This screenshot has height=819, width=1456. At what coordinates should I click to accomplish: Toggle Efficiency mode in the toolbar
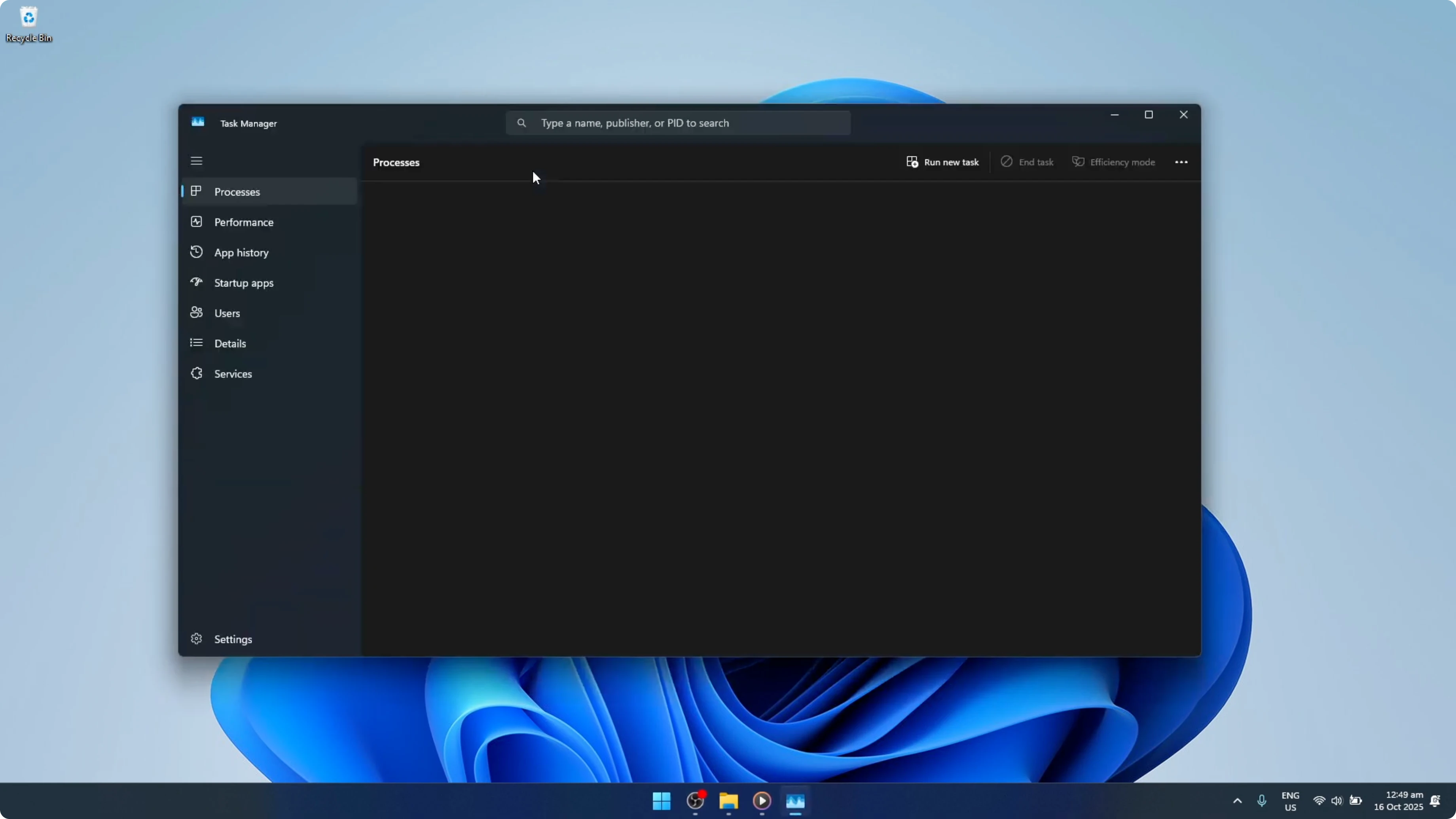tap(1113, 162)
